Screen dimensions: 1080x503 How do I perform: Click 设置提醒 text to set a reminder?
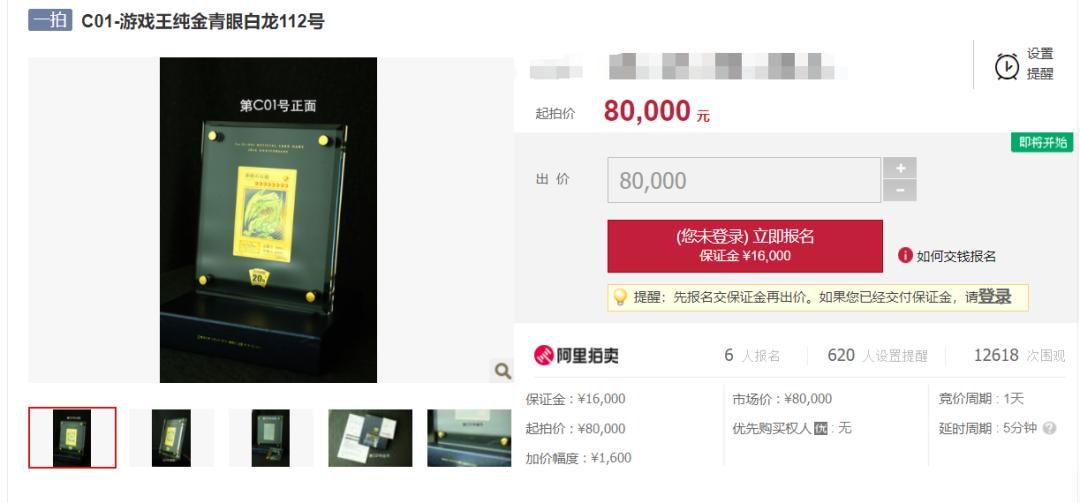[x=1040, y=64]
